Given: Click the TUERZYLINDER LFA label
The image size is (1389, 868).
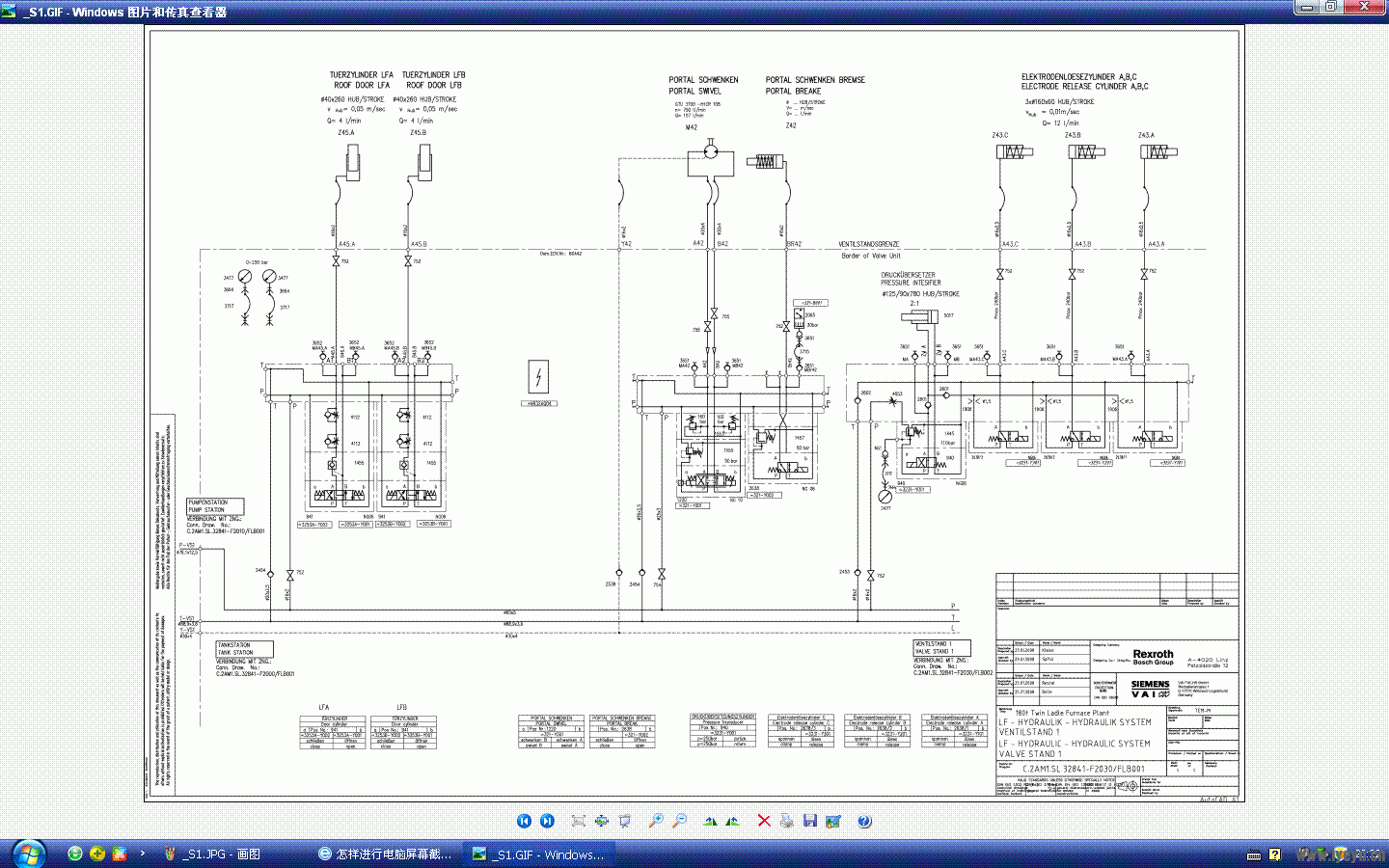Looking at the screenshot, I should coord(361,74).
